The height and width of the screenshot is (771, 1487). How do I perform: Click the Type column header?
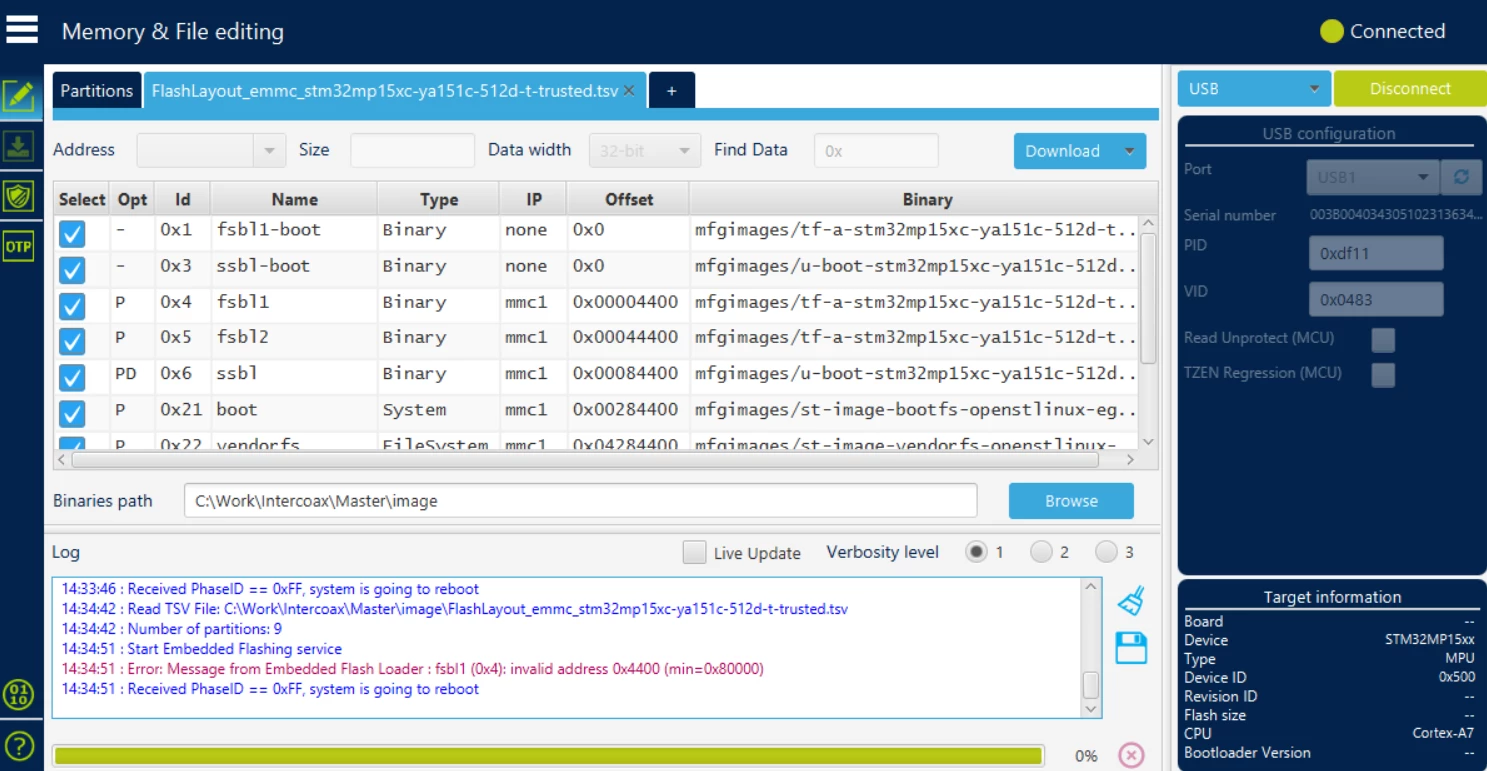pos(438,199)
